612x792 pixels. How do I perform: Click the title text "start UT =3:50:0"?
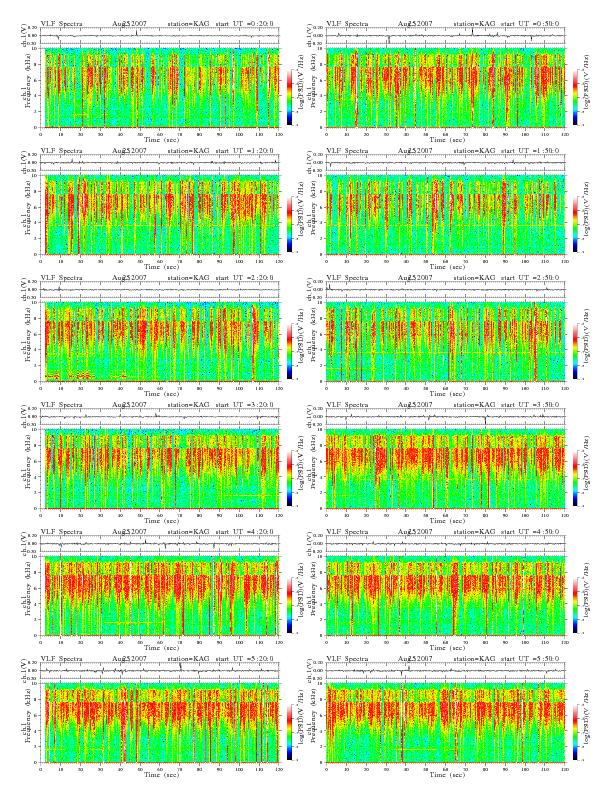click(x=530, y=405)
